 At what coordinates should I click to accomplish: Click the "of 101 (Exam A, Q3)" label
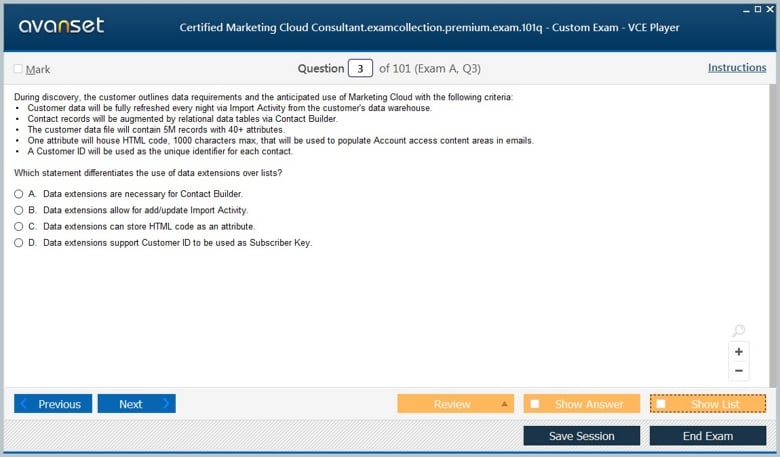[430, 69]
